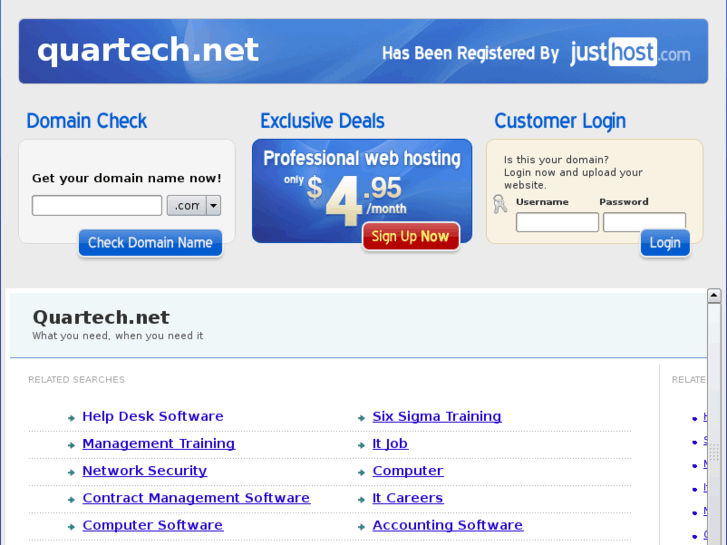Focus the Password input field
The height and width of the screenshot is (545, 727).
click(x=644, y=221)
